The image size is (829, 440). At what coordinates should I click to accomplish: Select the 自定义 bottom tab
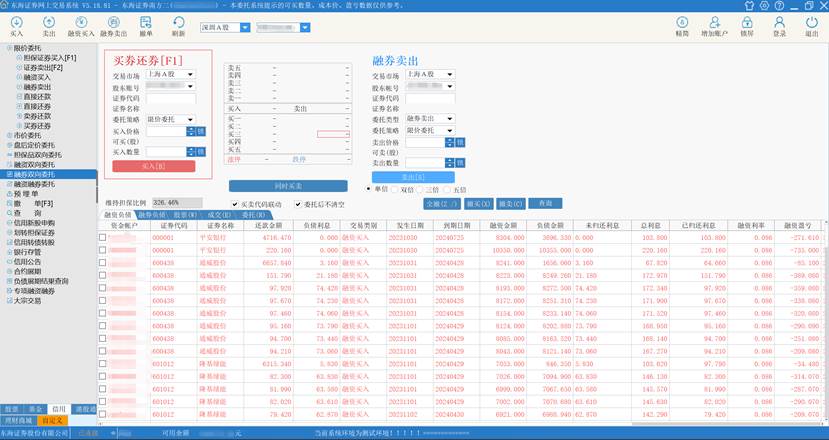(x=52, y=420)
